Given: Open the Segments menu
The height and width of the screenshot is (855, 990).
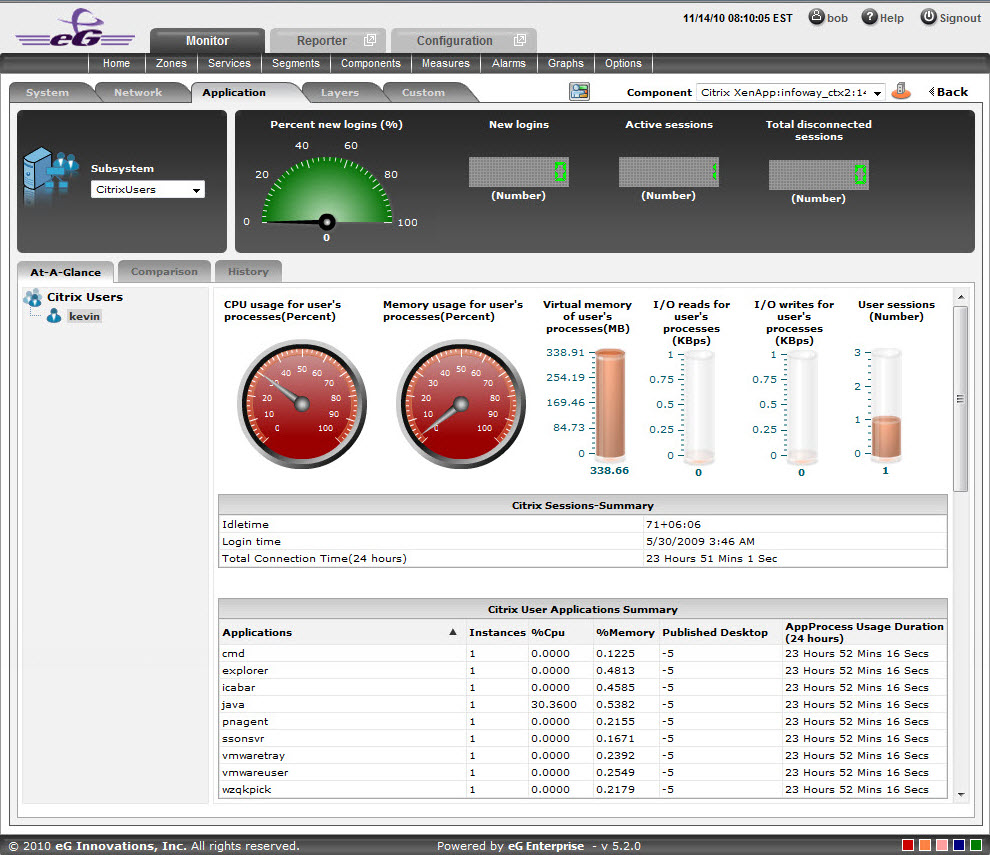Looking at the screenshot, I should pos(295,63).
